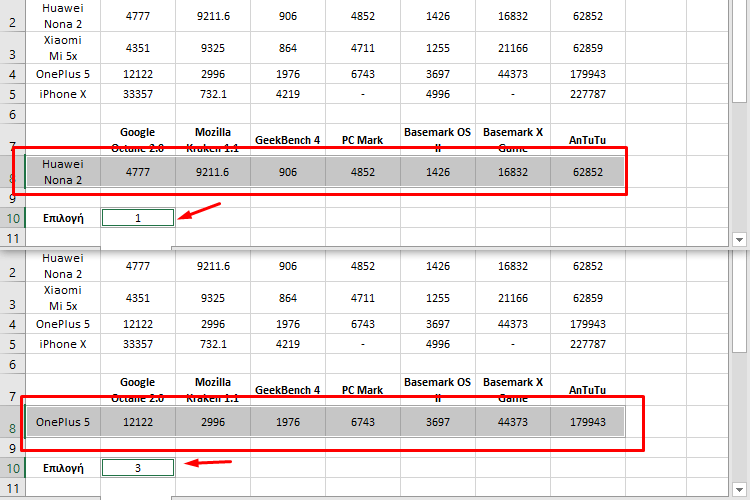Viewport: 750px width, 500px height.
Task: Click 44373 in row 4 of upper sheet
Action: [513, 74]
